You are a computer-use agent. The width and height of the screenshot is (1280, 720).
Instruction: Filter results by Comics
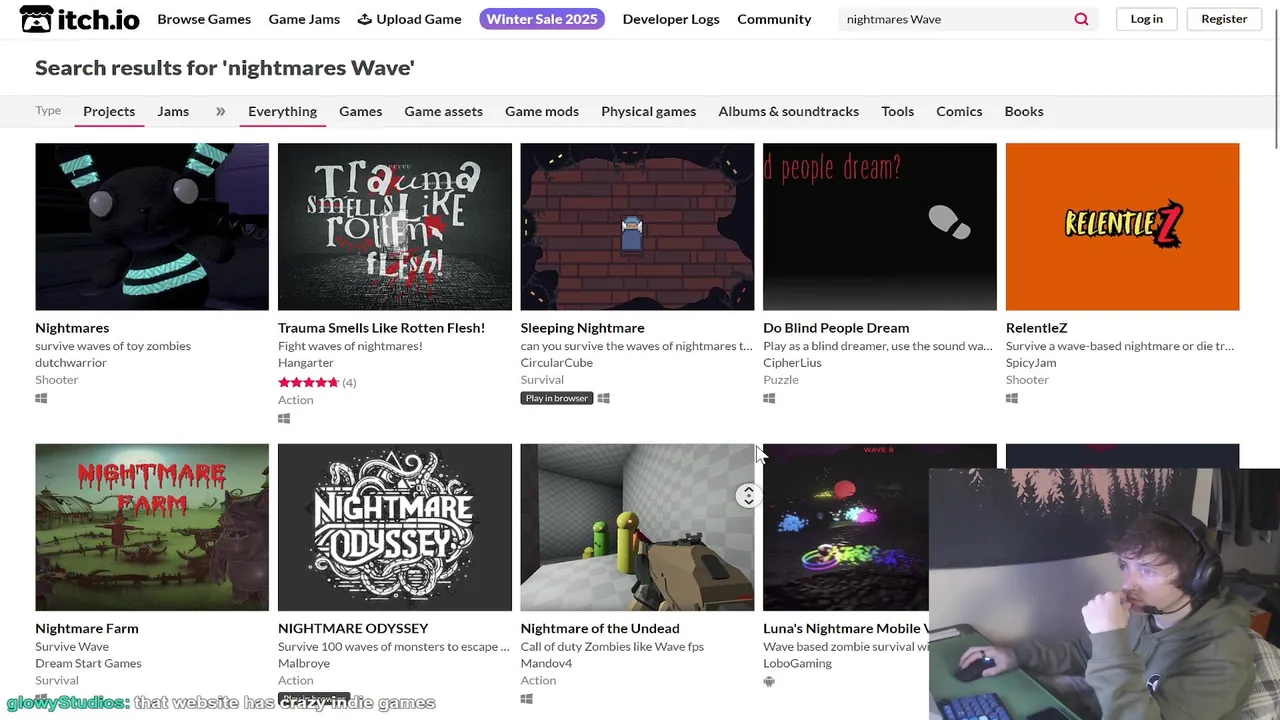pyautogui.click(x=959, y=111)
